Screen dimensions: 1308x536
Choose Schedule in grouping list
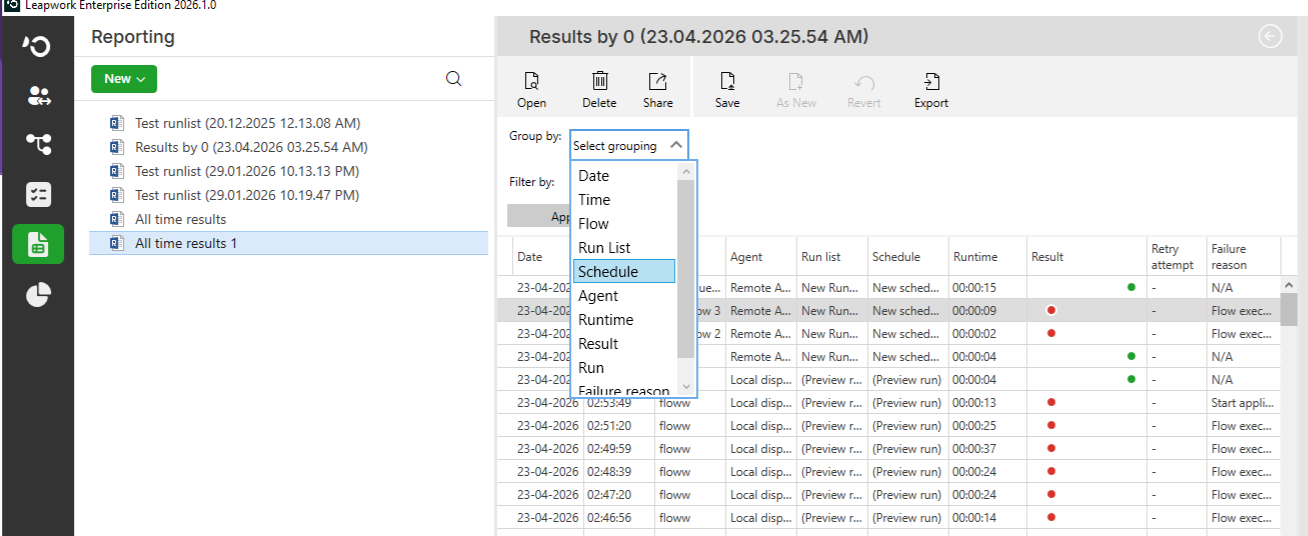click(x=624, y=271)
